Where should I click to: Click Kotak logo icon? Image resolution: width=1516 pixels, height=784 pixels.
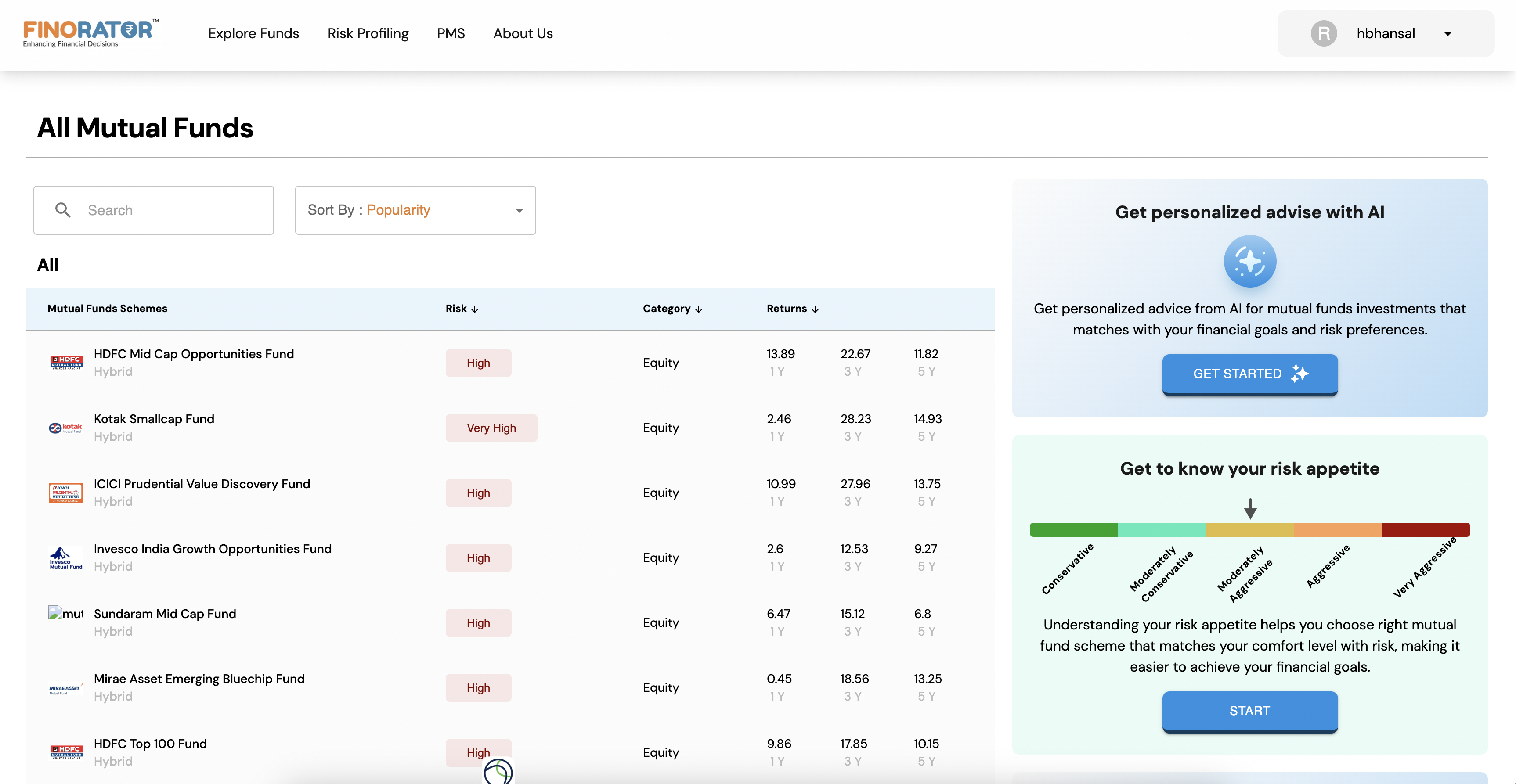[x=66, y=428]
